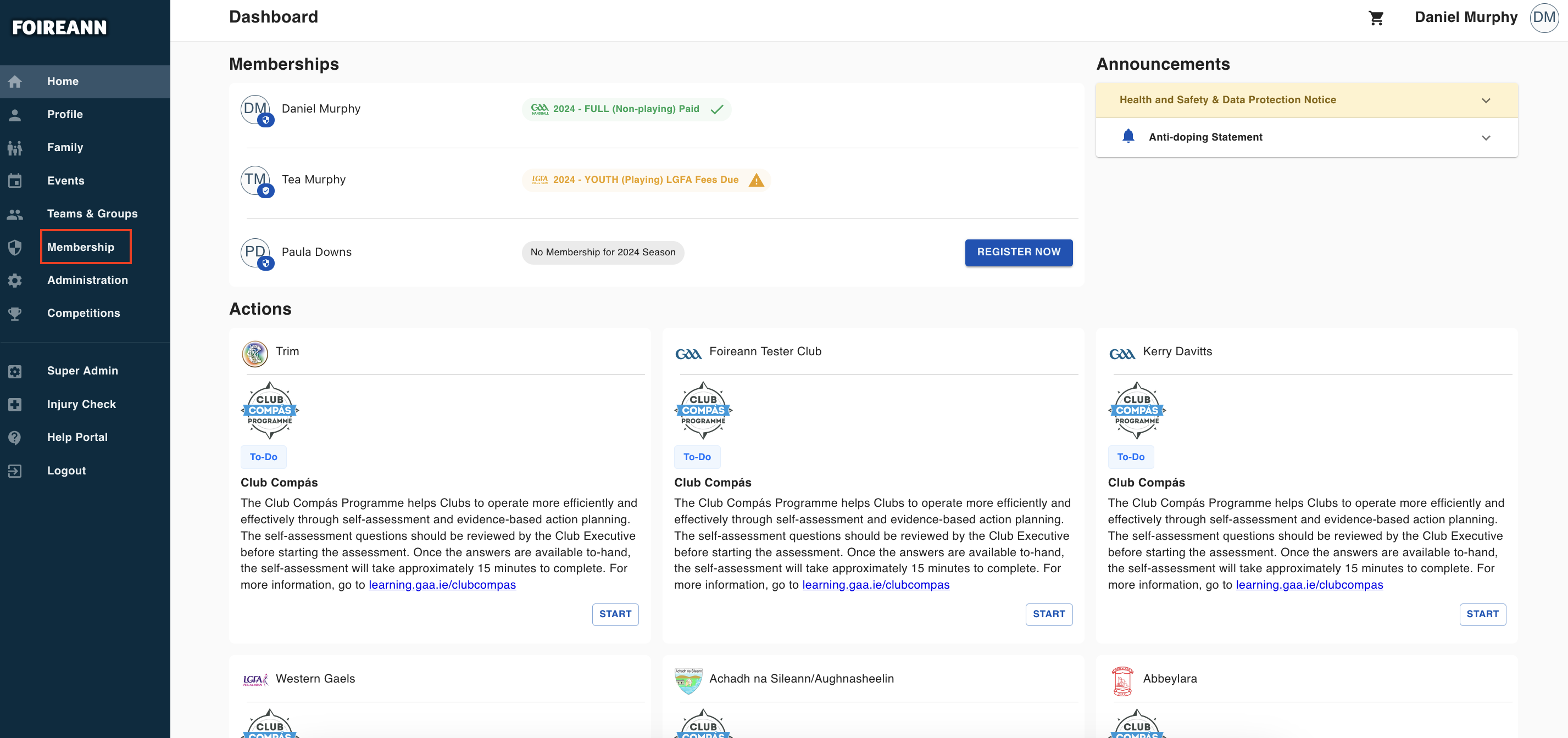Click the Anti-doping bell icon
The image size is (1568, 738).
pos(1128,136)
